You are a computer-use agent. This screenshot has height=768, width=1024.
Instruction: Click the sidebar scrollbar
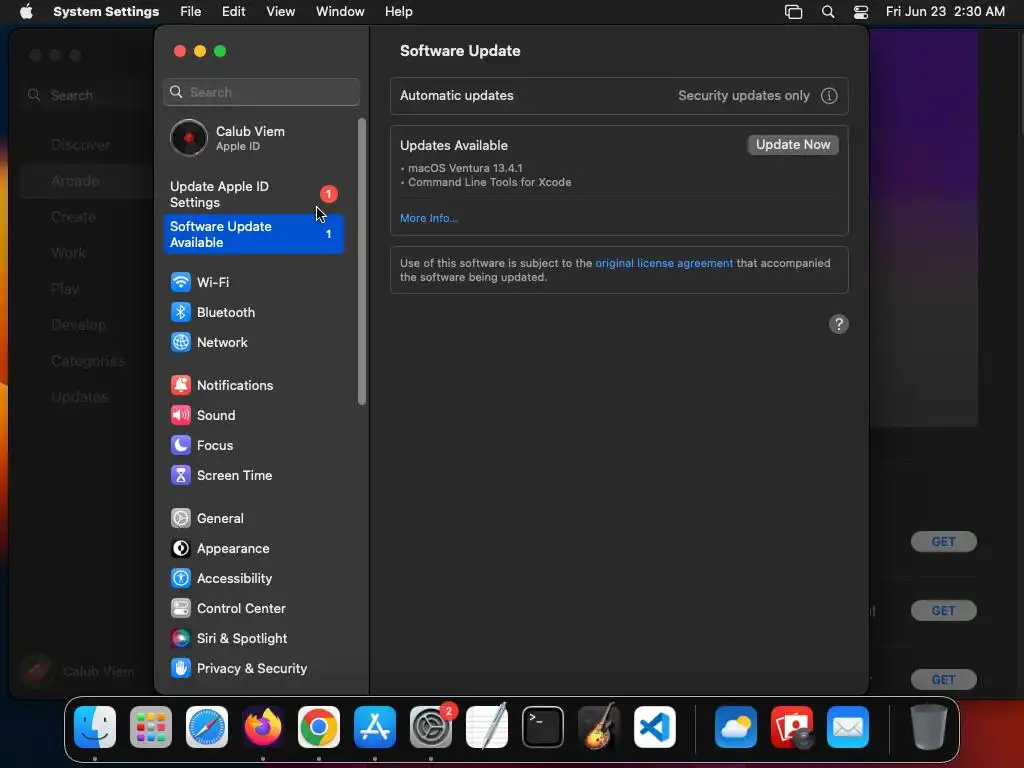point(362,261)
